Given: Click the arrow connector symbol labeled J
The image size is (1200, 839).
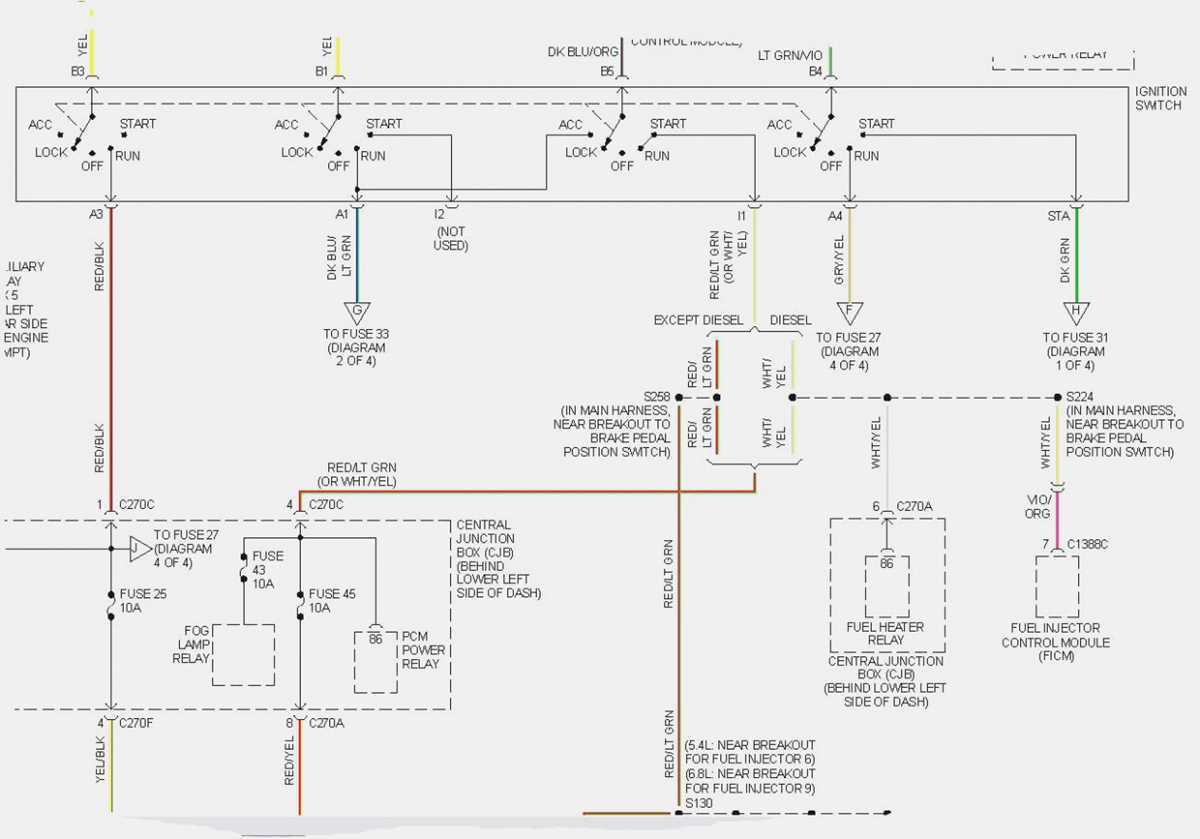Looking at the screenshot, I should click(140, 549).
